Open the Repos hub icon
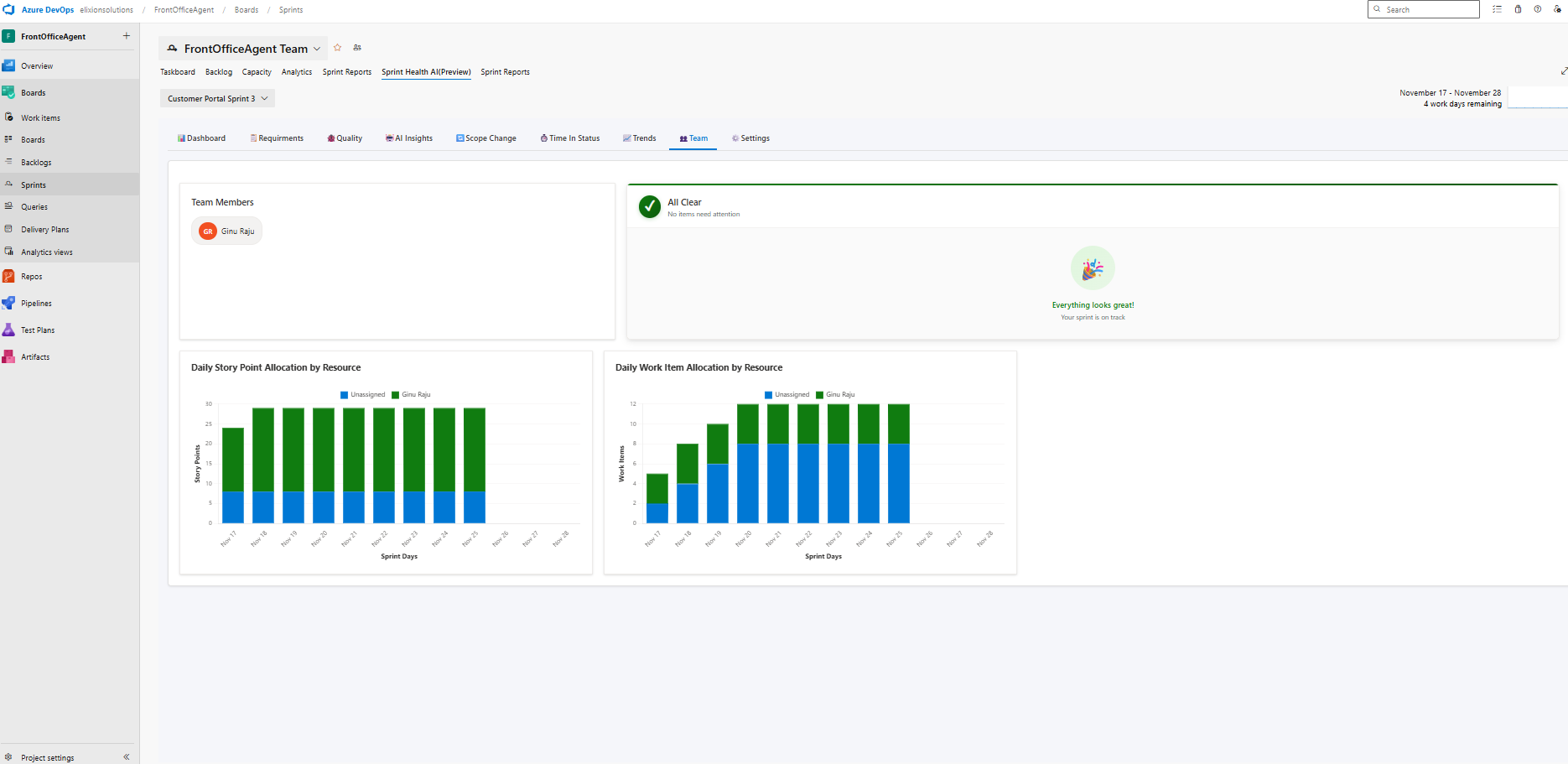Image resolution: width=1568 pixels, height=764 pixels. click(x=8, y=277)
